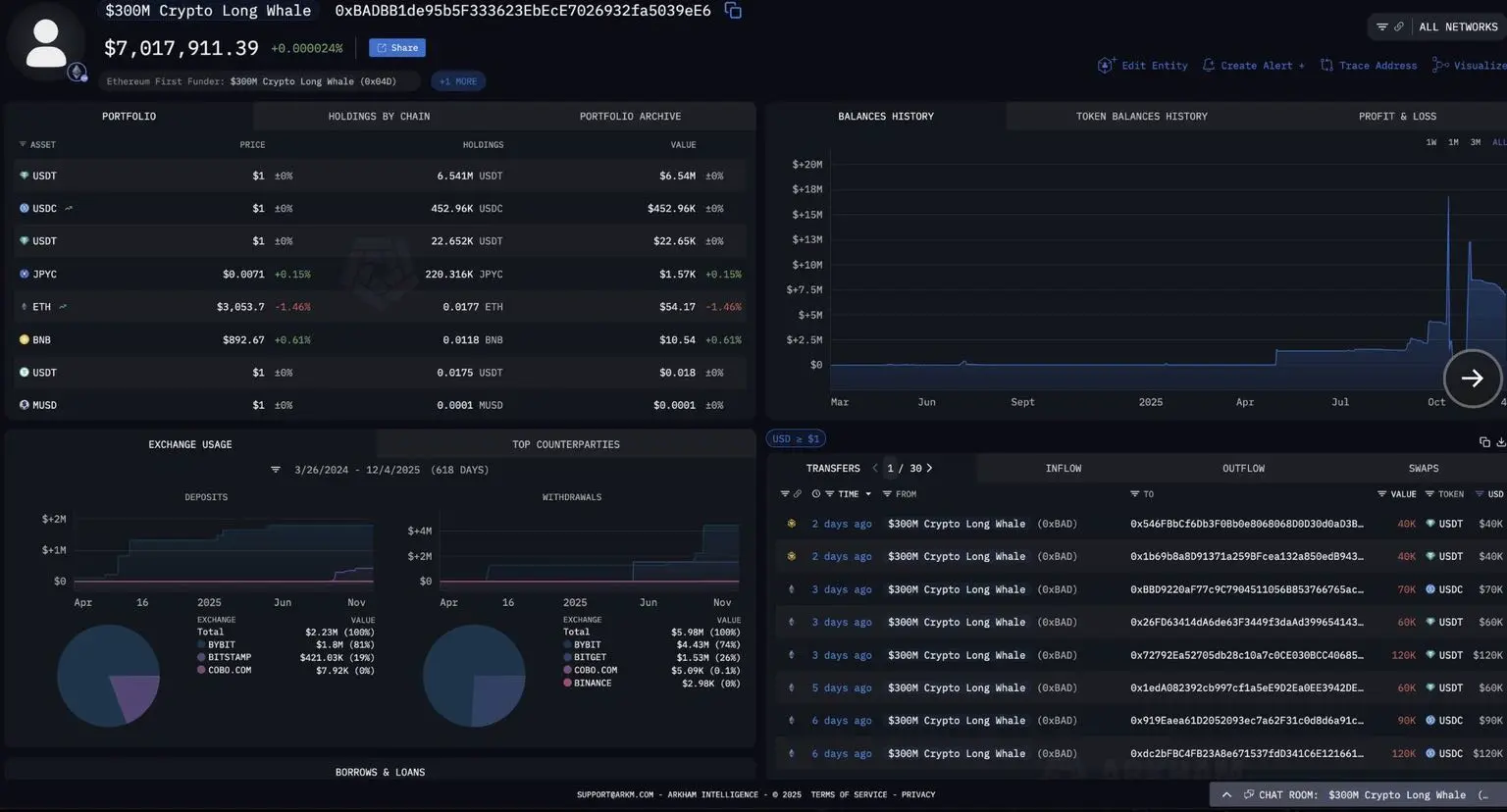
Task: Click the deposits pie chart in Exchange Usage
Action: (x=108, y=676)
